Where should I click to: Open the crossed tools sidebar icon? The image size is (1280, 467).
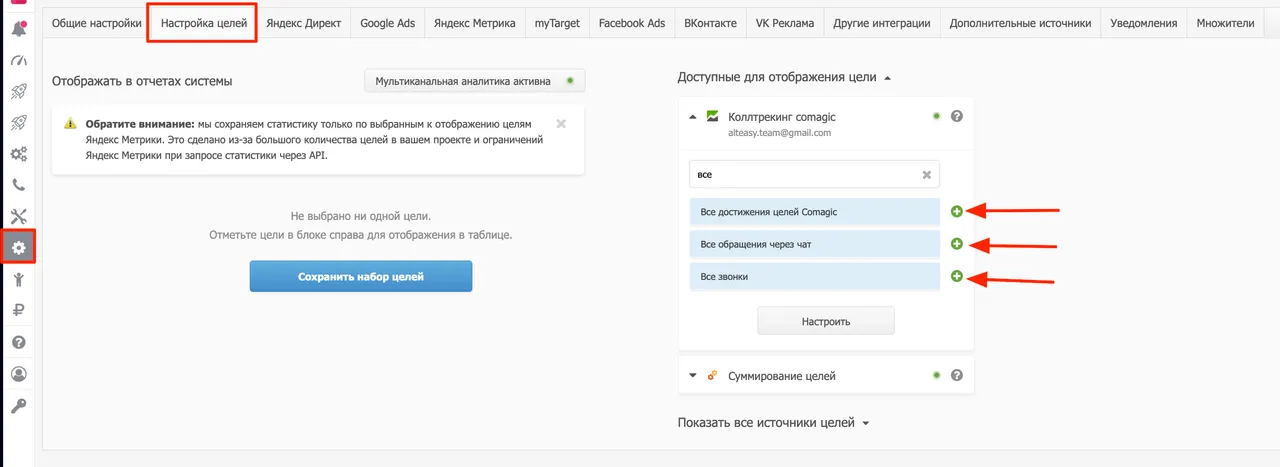[18, 216]
